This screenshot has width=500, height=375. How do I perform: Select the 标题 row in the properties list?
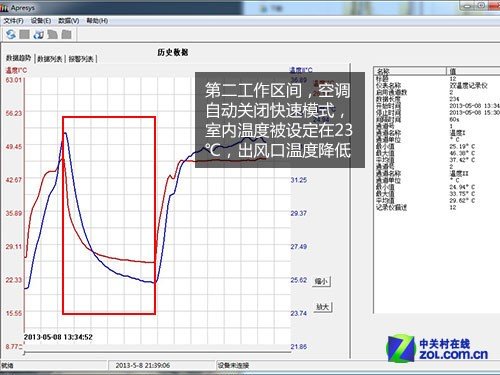(437, 79)
